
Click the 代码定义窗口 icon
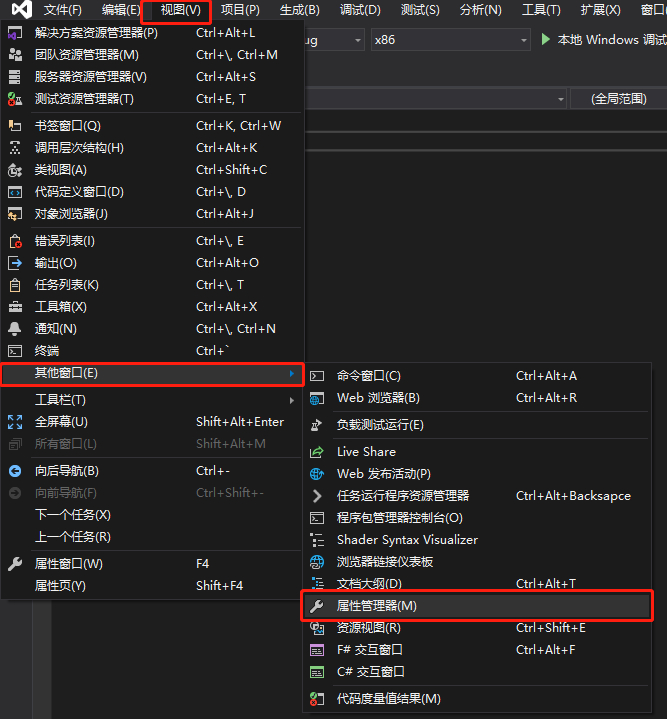tap(15, 192)
